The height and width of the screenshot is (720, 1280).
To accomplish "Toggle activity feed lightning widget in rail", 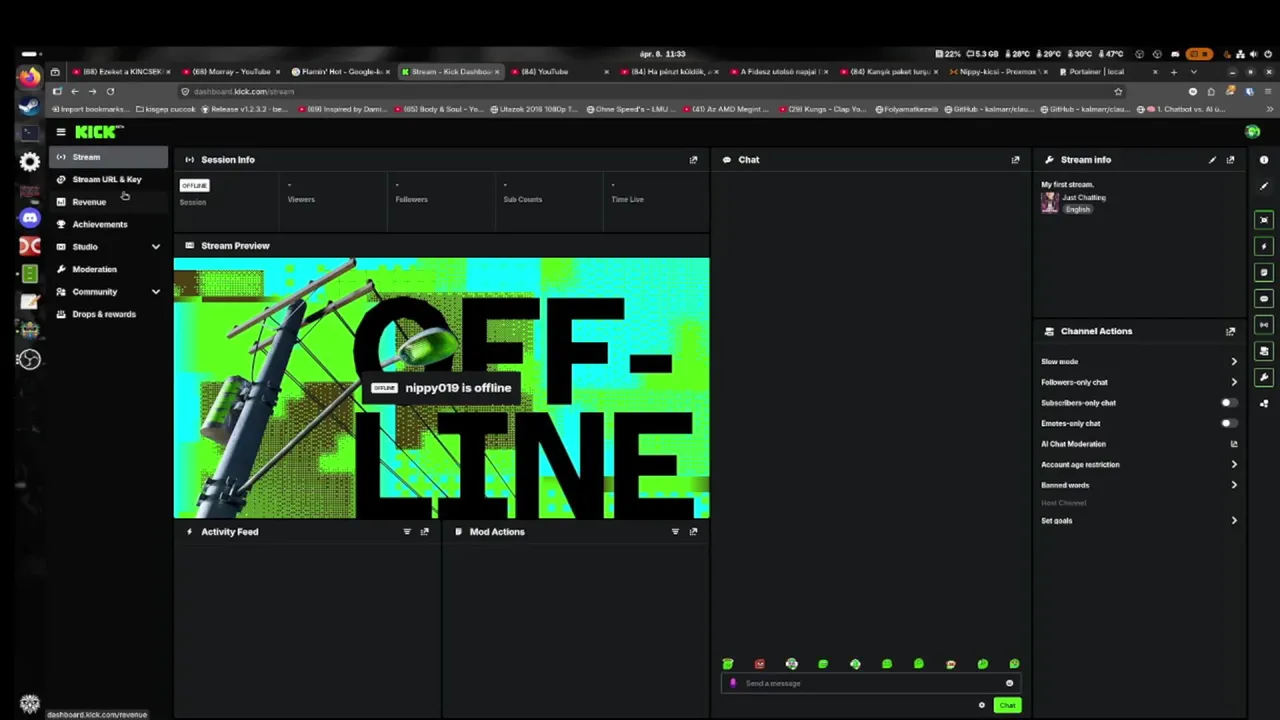I will (x=1264, y=246).
